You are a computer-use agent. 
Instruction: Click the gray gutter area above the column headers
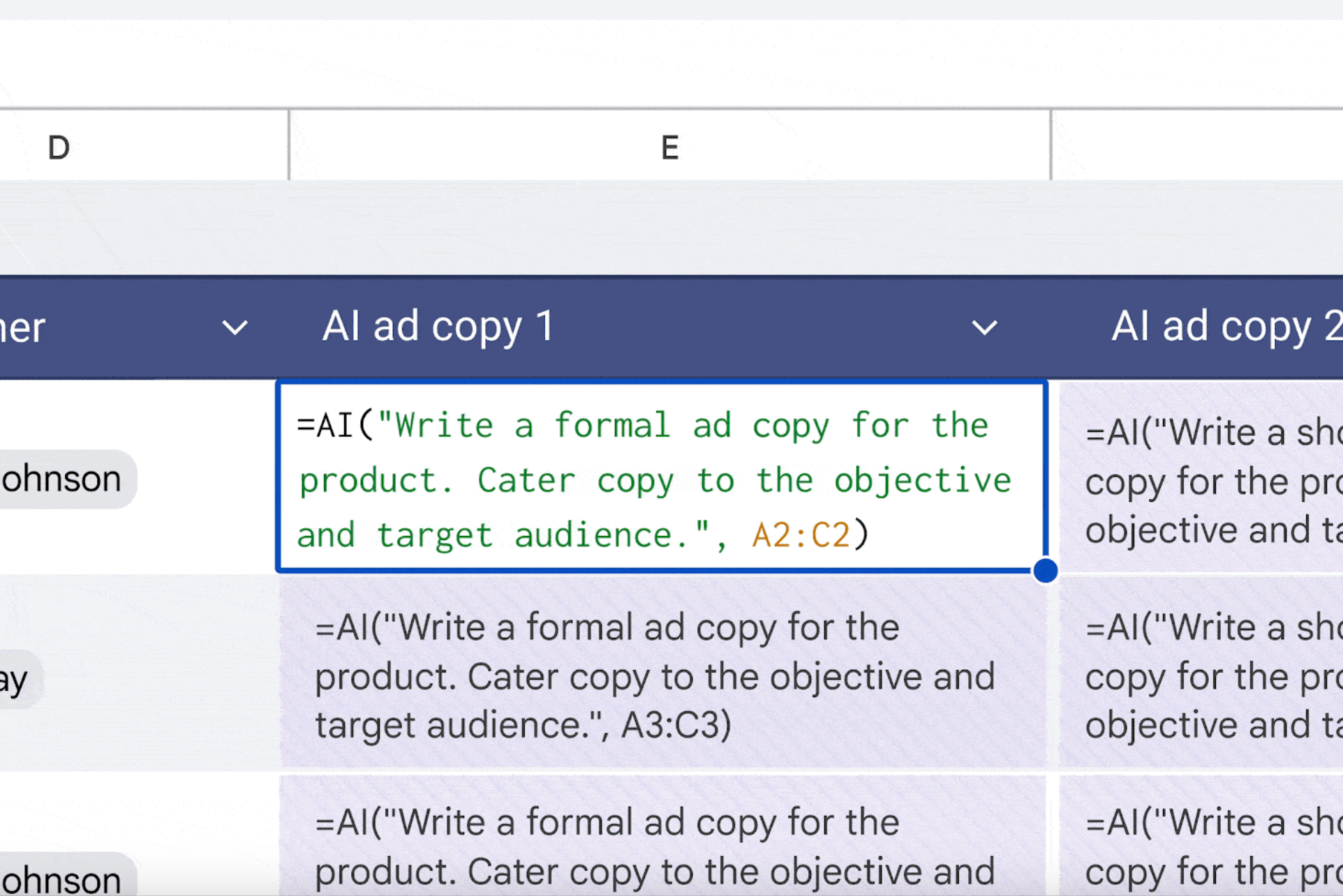click(x=670, y=56)
